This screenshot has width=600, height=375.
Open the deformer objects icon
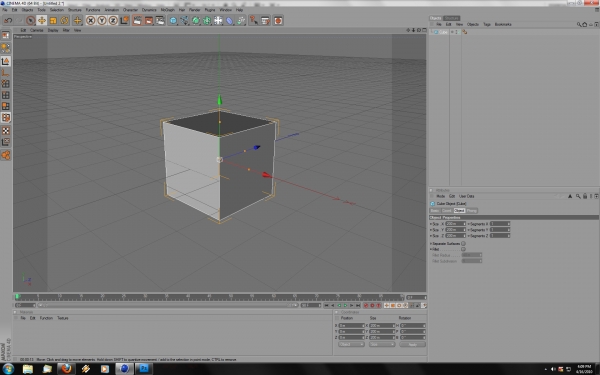coord(229,20)
